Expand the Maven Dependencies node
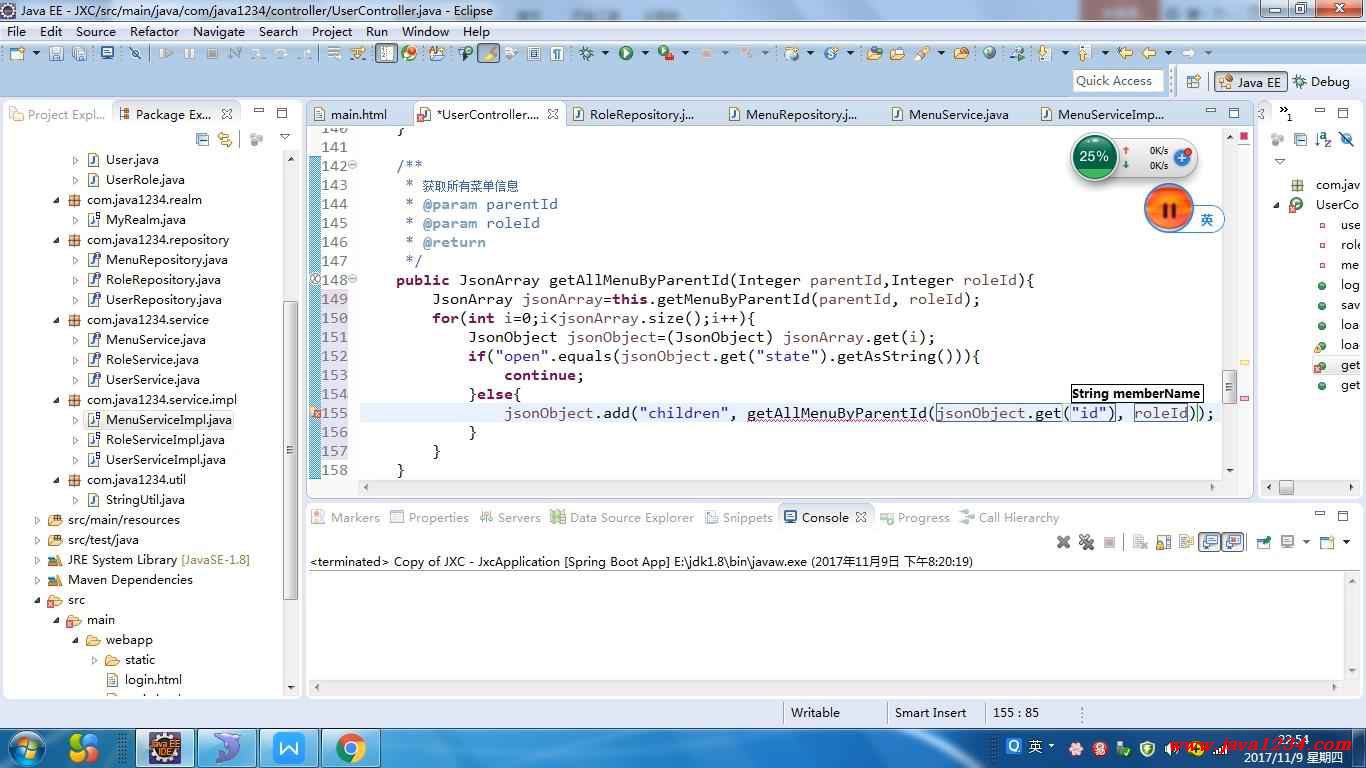Screen dimensions: 1366x768 pyautogui.click(x=38, y=580)
